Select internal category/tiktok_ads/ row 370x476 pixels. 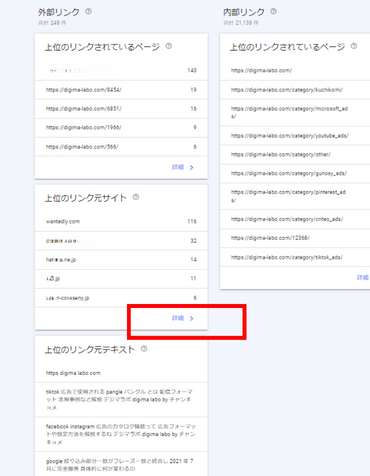click(295, 257)
